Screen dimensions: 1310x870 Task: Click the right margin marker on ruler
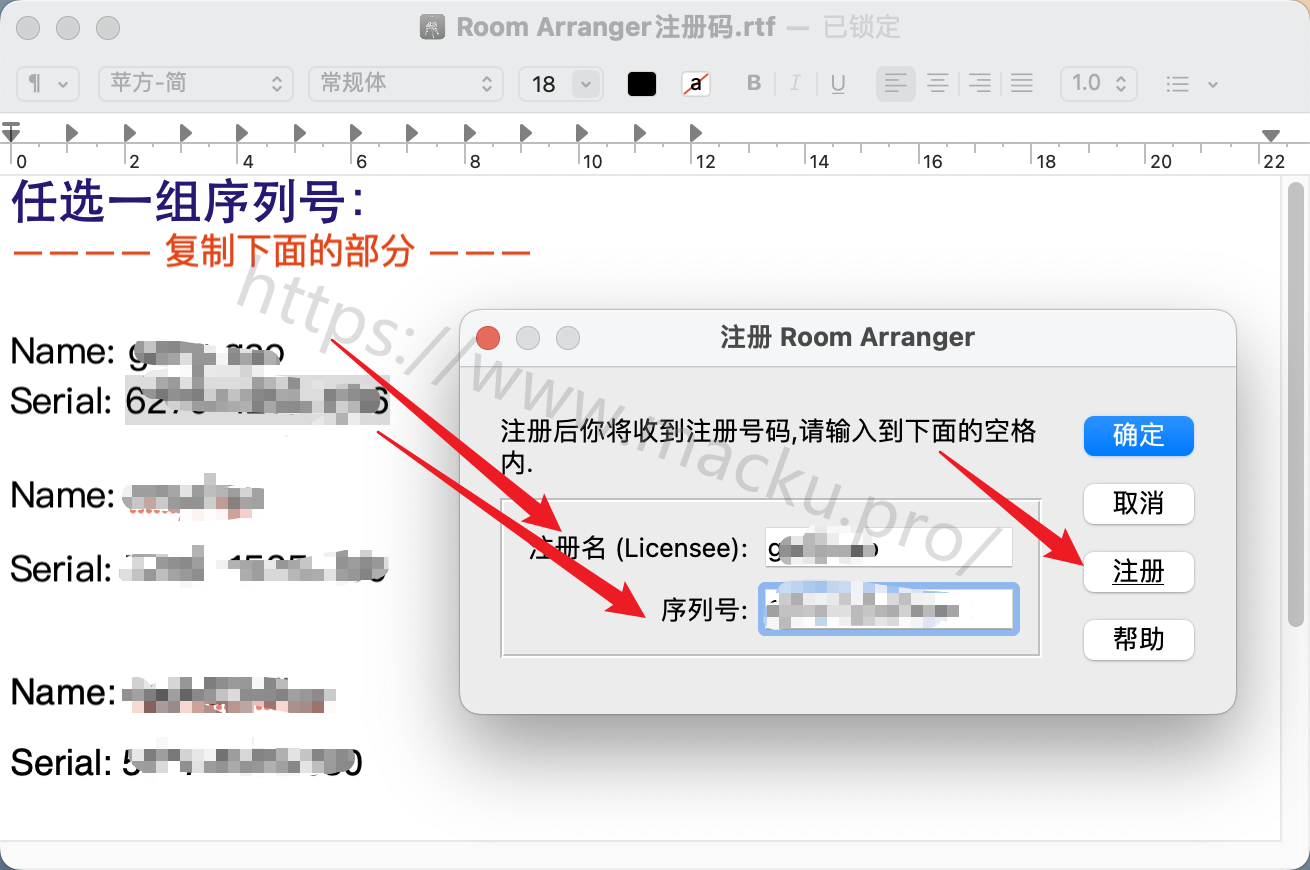click(x=1271, y=135)
